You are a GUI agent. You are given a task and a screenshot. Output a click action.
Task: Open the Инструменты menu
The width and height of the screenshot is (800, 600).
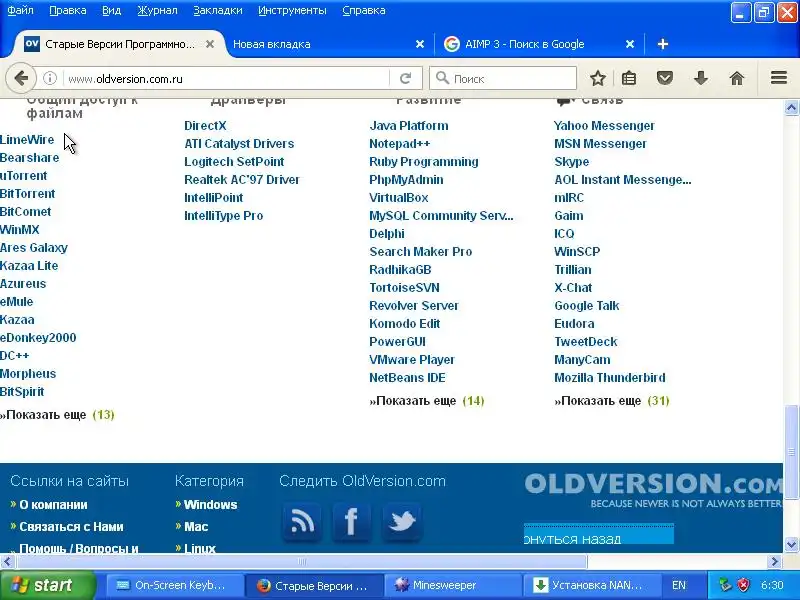pyautogui.click(x=292, y=10)
